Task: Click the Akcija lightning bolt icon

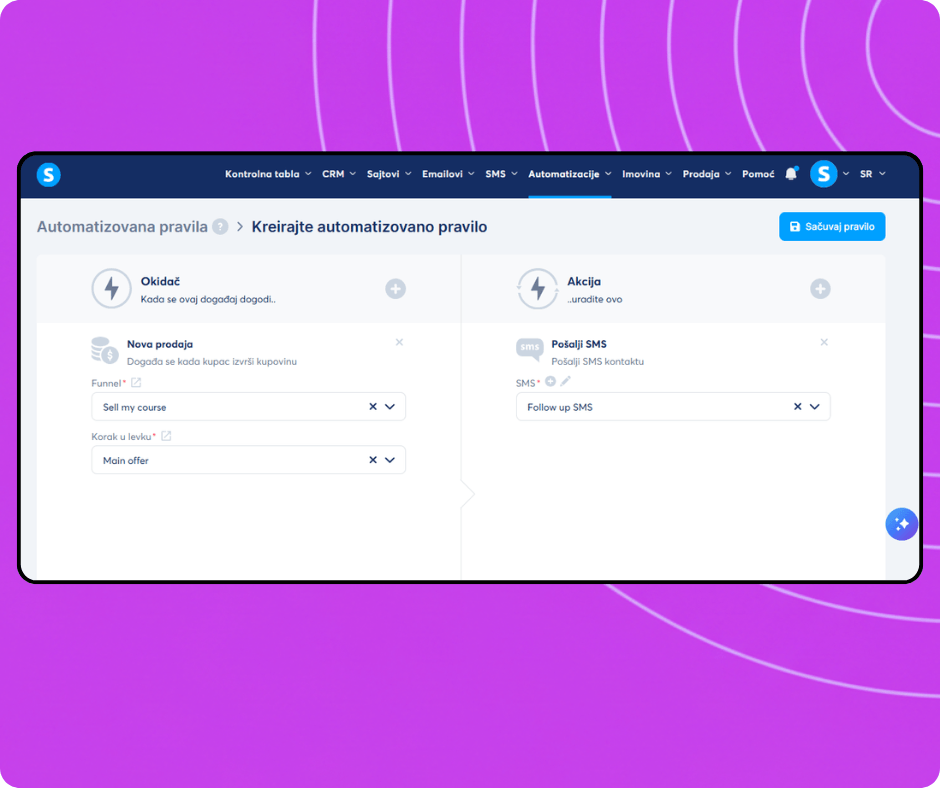Action: 538,288
